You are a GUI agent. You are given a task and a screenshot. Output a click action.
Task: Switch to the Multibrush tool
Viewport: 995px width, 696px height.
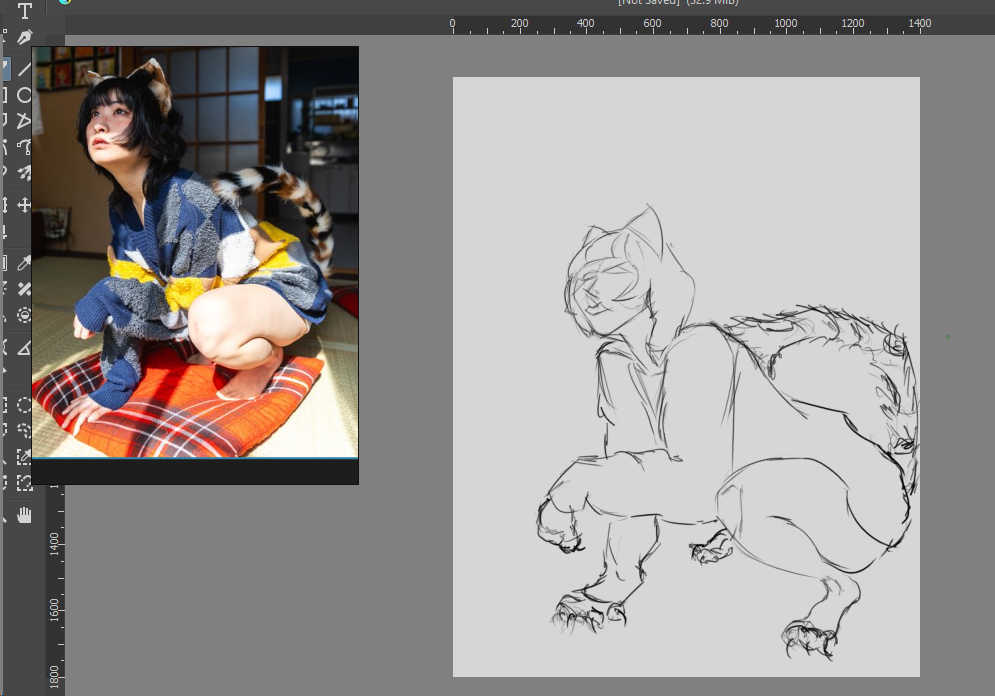point(24,173)
